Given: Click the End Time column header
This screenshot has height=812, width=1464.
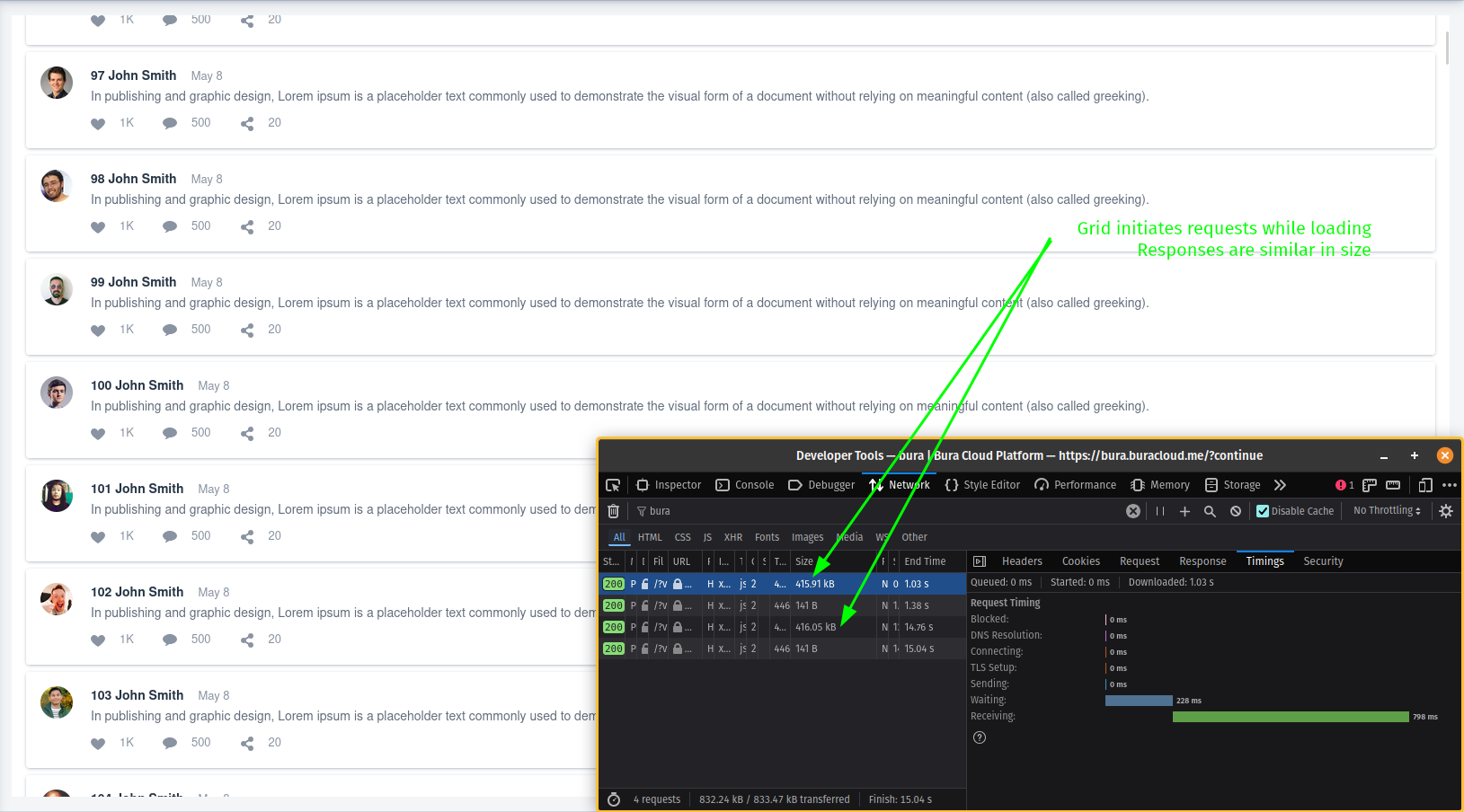Looking at the screenshot, I should point(925,561).
